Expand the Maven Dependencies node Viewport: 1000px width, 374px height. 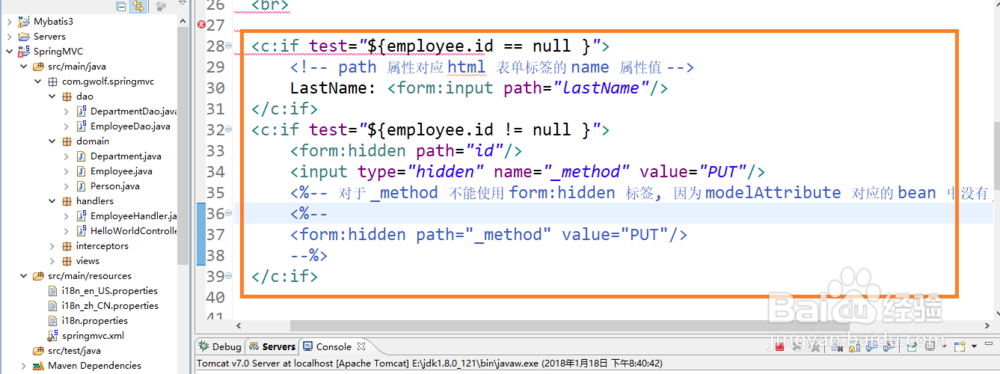coord(24,366)
